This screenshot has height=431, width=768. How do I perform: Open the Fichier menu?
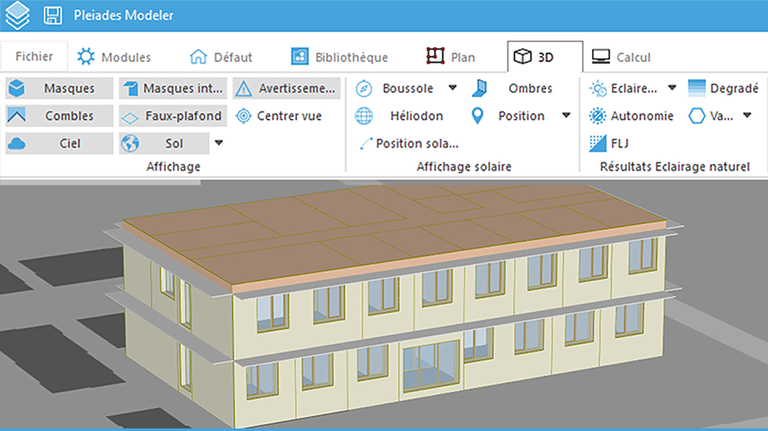pos(34,56)
